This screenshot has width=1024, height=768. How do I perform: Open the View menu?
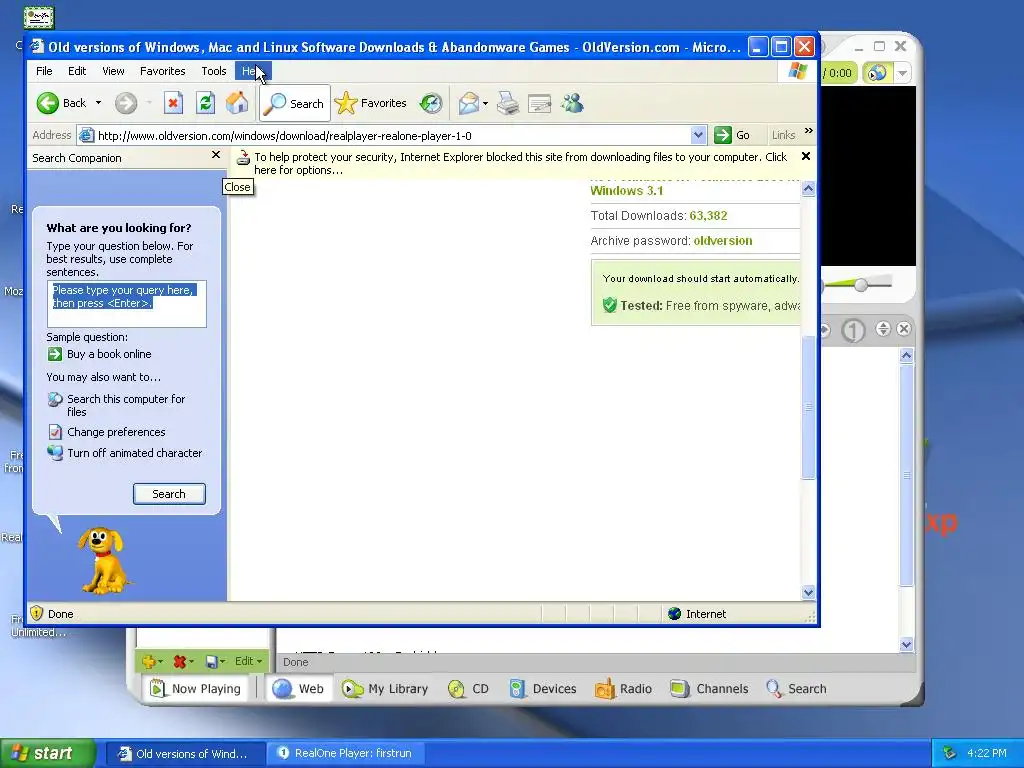click(113, 71)
